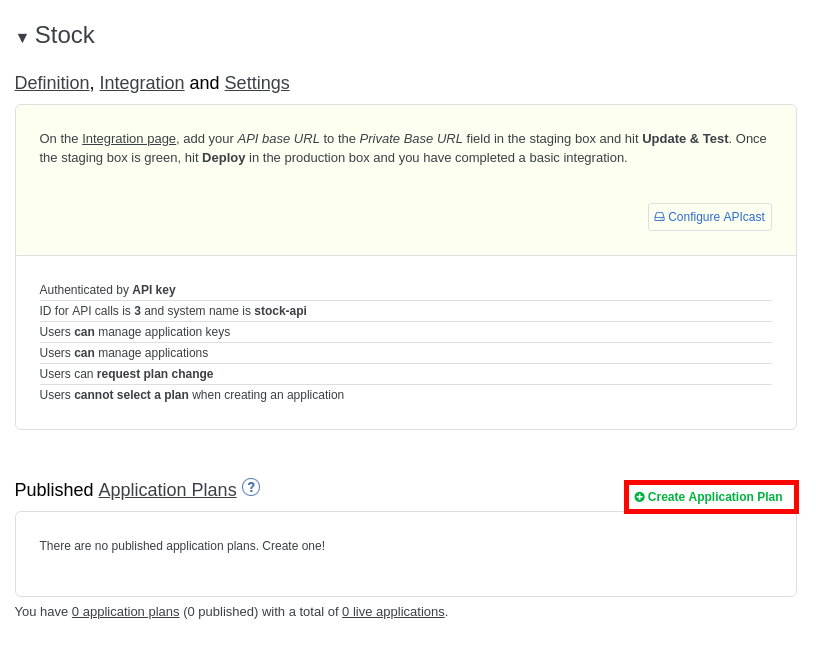This screenshot has width=816, height=648.
Task: Show help via the question mark icon
Action: (x=251, y=487)
